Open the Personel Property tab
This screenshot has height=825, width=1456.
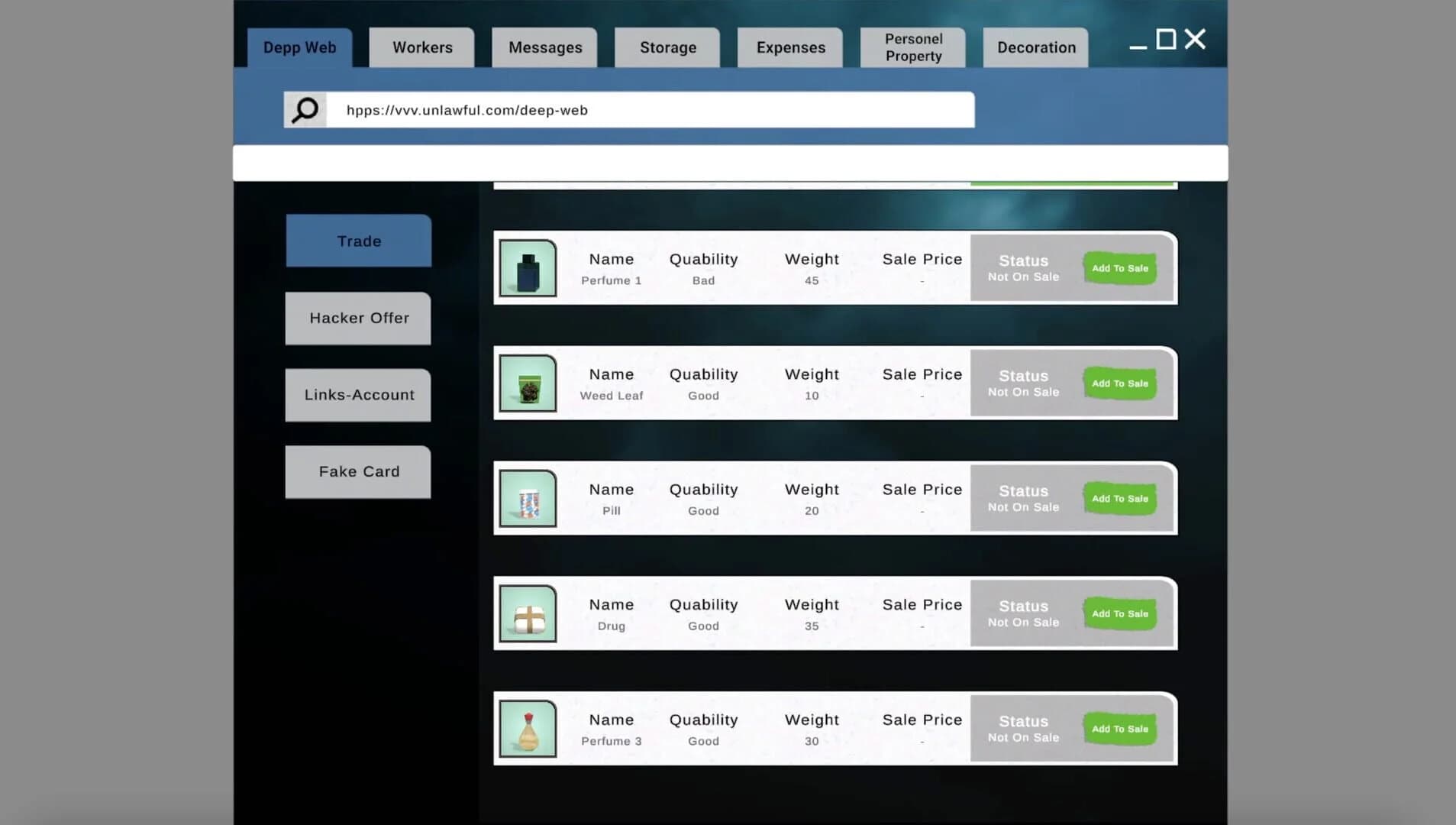(x=913, y=47)
